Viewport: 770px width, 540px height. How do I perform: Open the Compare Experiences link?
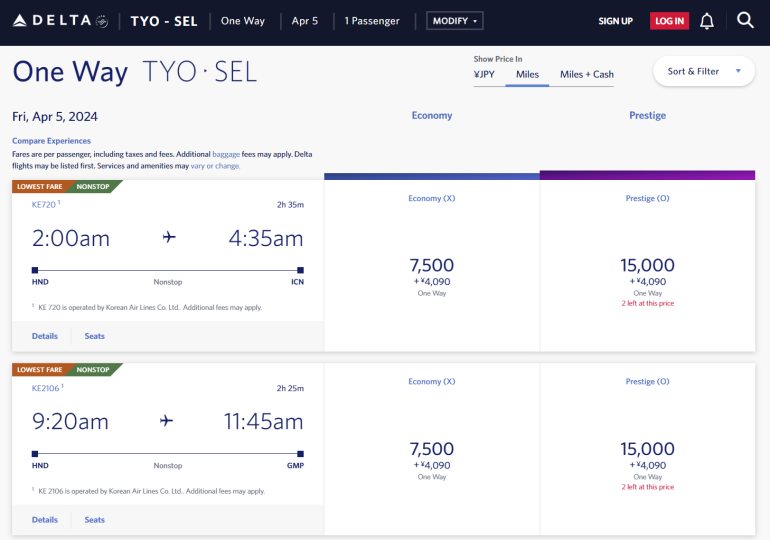pos(51,141)
